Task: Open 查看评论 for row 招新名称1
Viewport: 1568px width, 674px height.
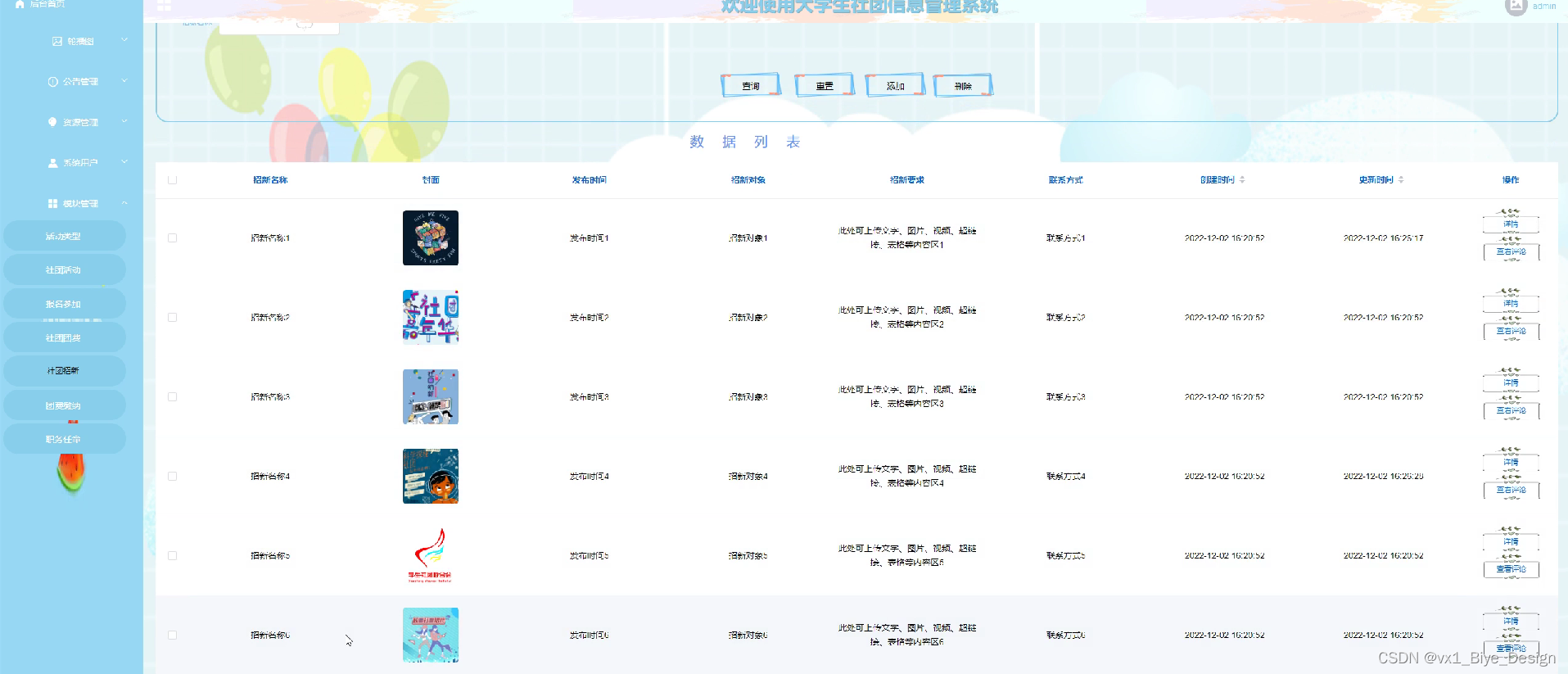Action: 1511,252
